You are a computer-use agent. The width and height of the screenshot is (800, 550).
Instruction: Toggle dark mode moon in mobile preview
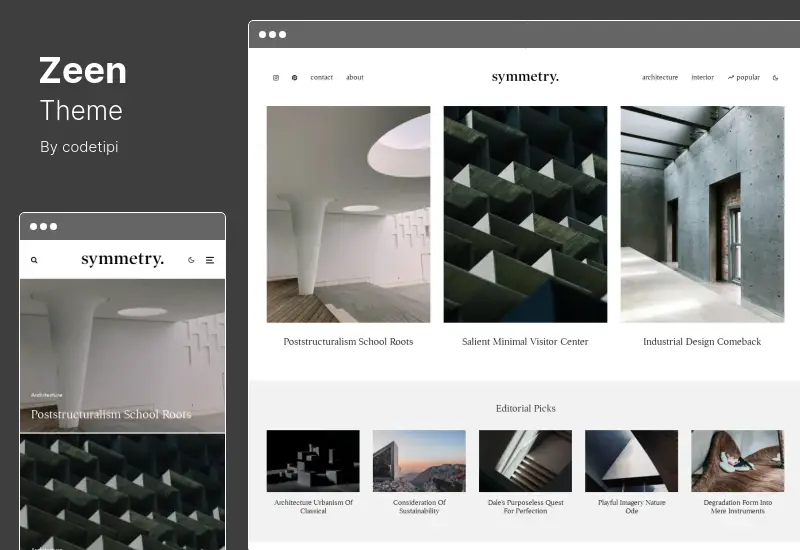[x=191, y=260]
